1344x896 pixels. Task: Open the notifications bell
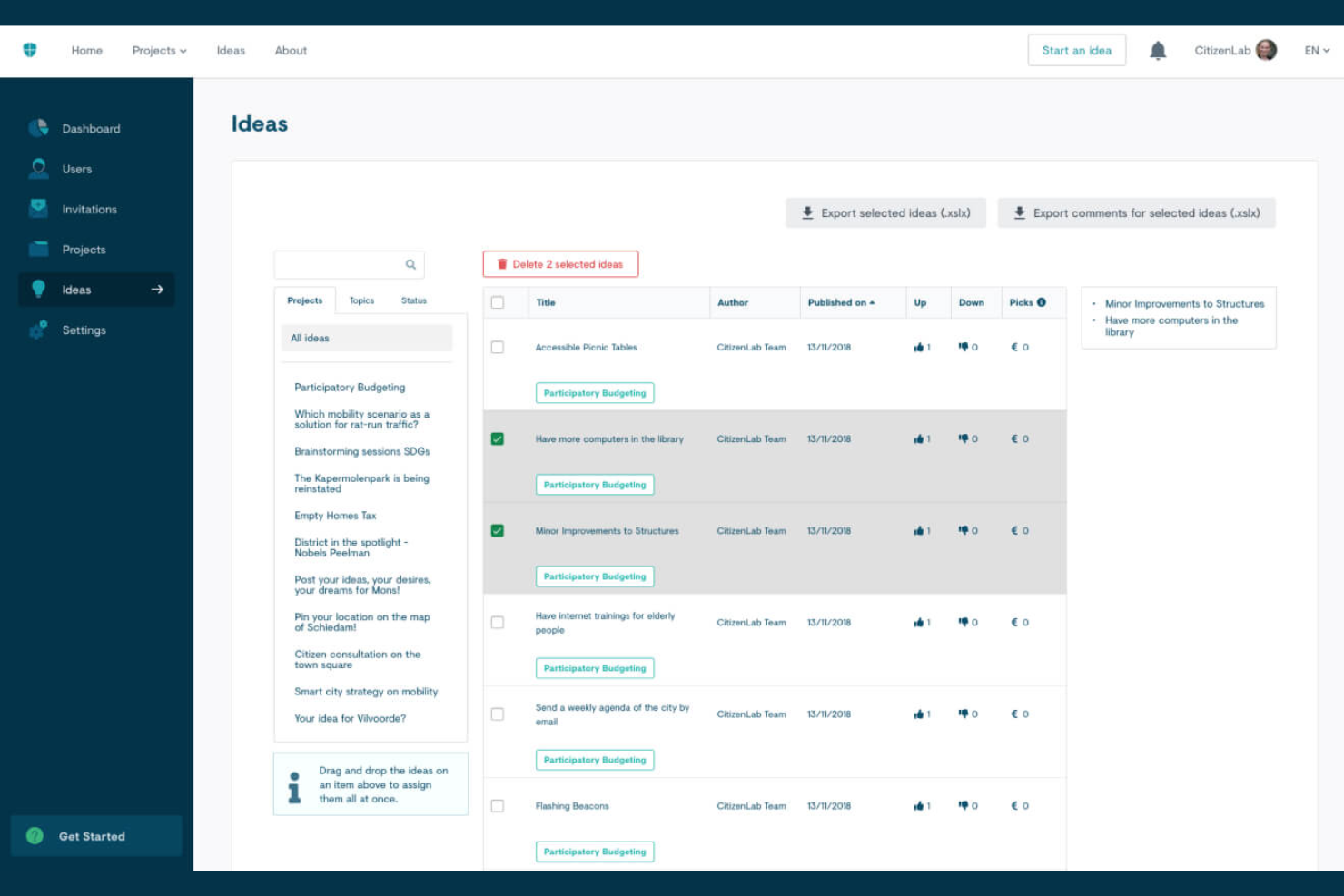coord(1158,51)
